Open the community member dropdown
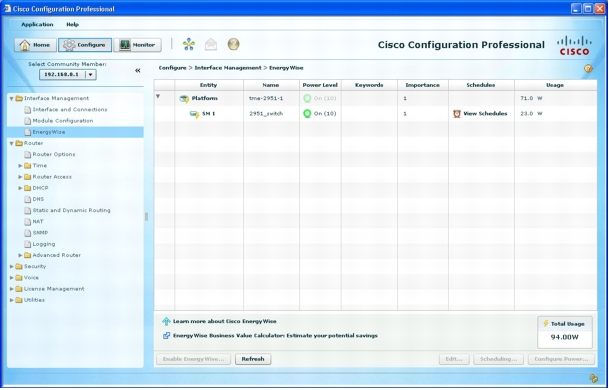This screenshot has height=390, width=609. pyautogui.click(x=90, y=75)
